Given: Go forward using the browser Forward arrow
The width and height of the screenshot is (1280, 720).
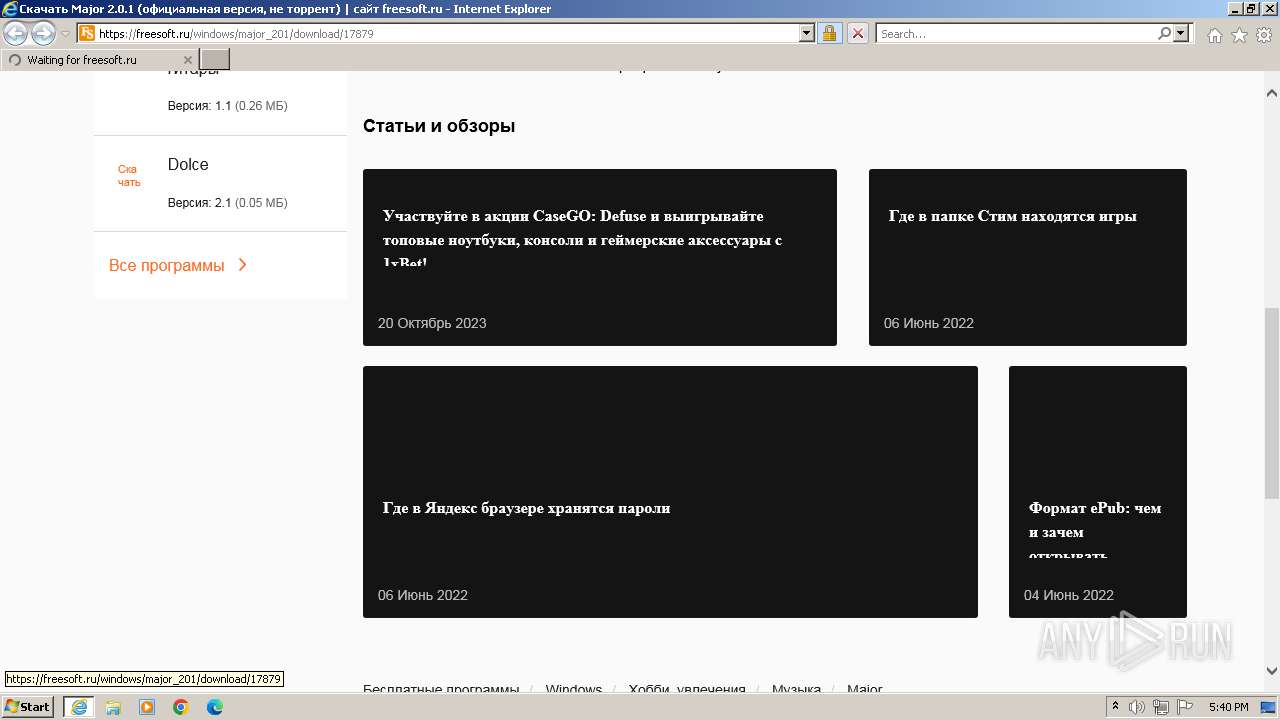Looking at the screenshot, I should pos(43,33).
